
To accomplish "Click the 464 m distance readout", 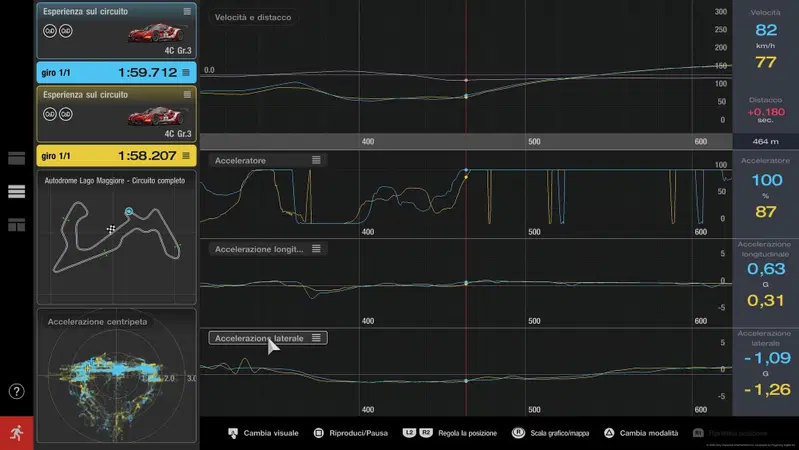I will pos(765,142).
